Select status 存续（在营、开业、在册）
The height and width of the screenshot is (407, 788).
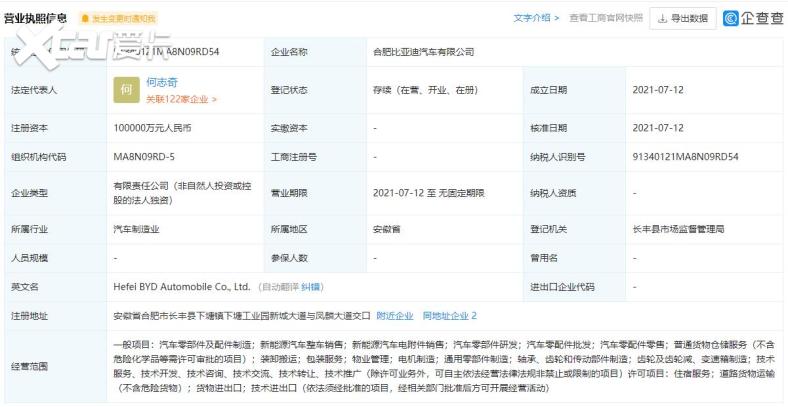[x=425, y=90]
